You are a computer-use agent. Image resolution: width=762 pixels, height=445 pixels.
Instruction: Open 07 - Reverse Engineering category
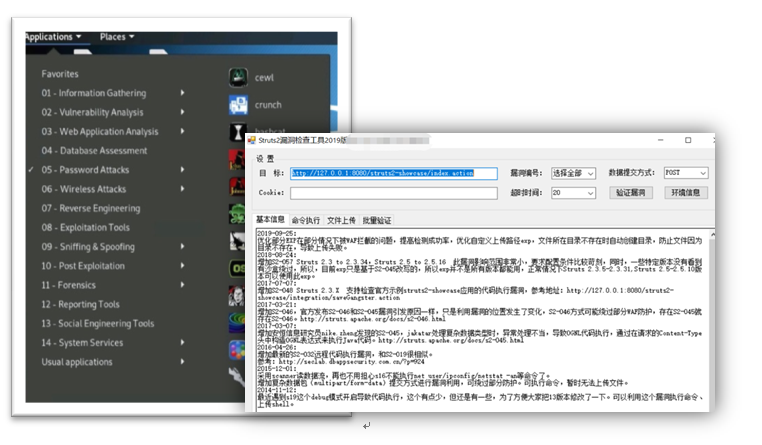point(91,208)
